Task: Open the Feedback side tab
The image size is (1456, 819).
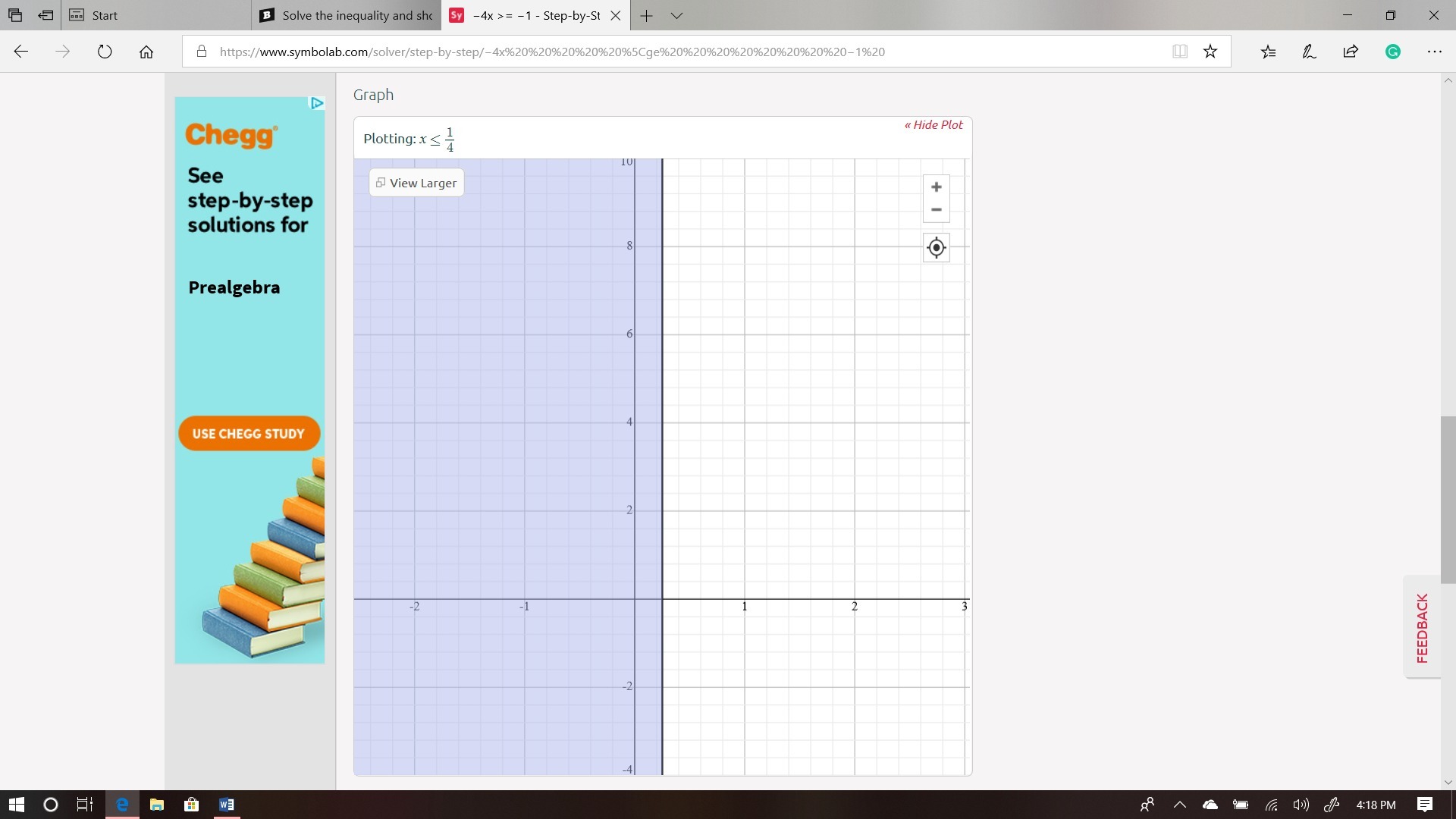Action: 1422,627
